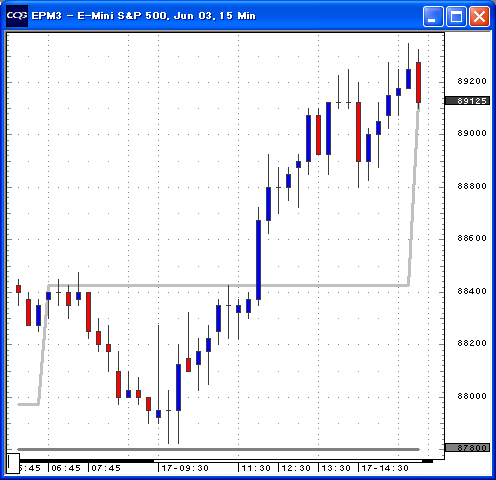Click the horizontal scrollbar above time axis
Image resolution: width=496 pixels, height=480 pixels.
[288, 461]
